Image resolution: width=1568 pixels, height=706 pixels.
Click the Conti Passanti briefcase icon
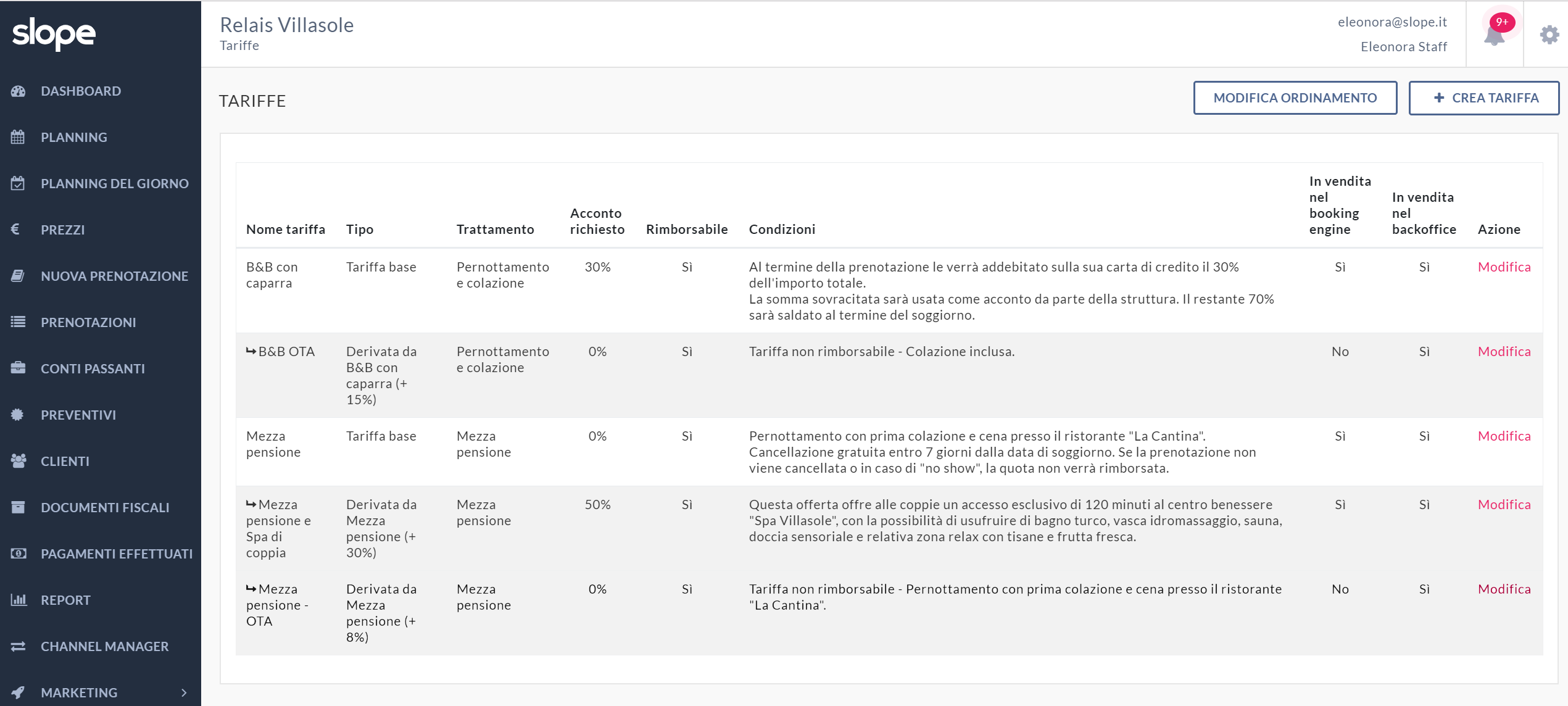[x=18, y=368]
